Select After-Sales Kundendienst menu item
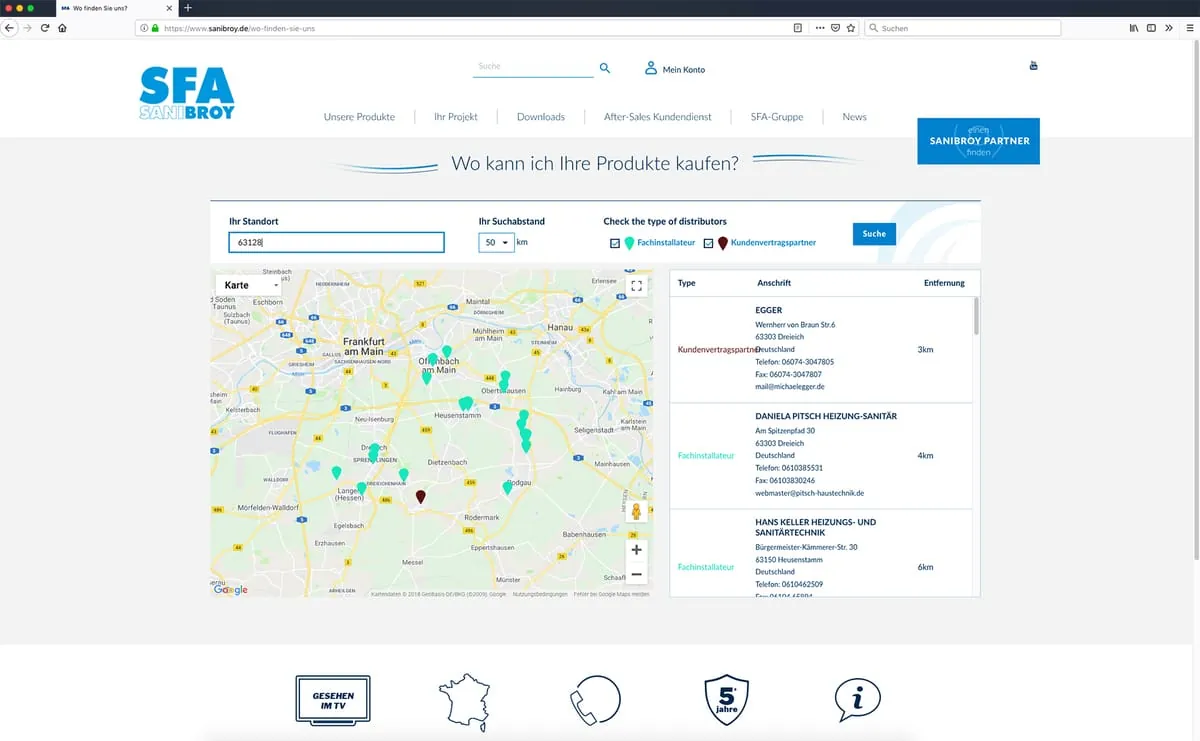The image size is (1200, 741). click(x=657, y=117)
